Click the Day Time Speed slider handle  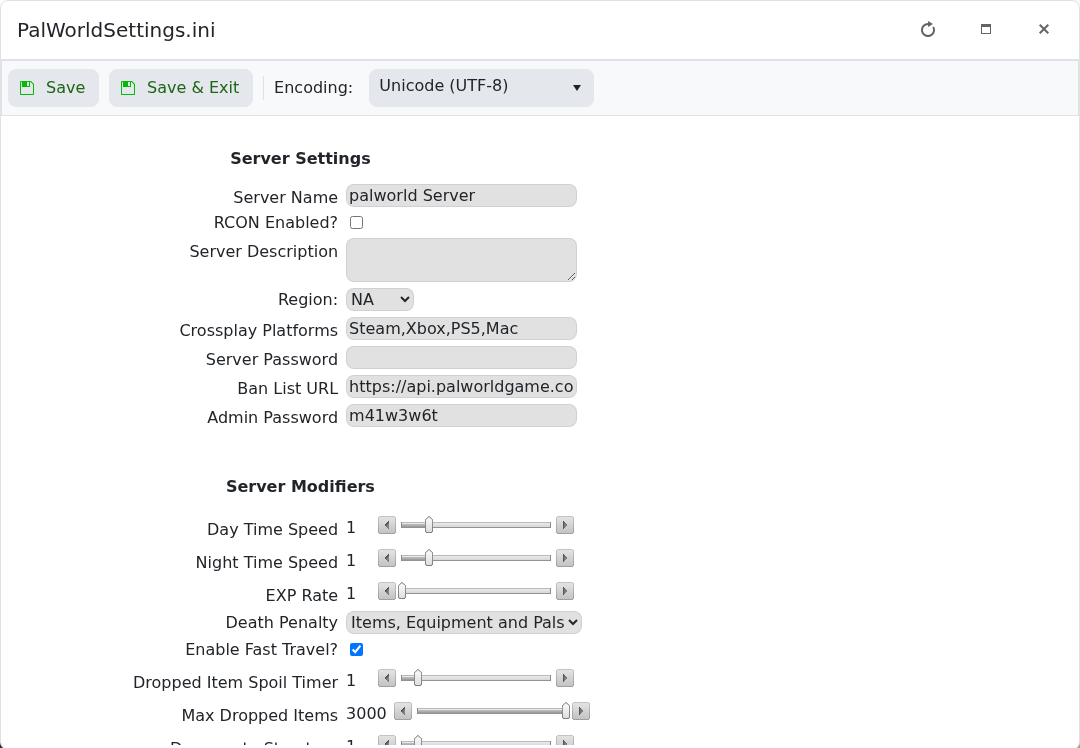pyautogui.click(x=428, y=526)
